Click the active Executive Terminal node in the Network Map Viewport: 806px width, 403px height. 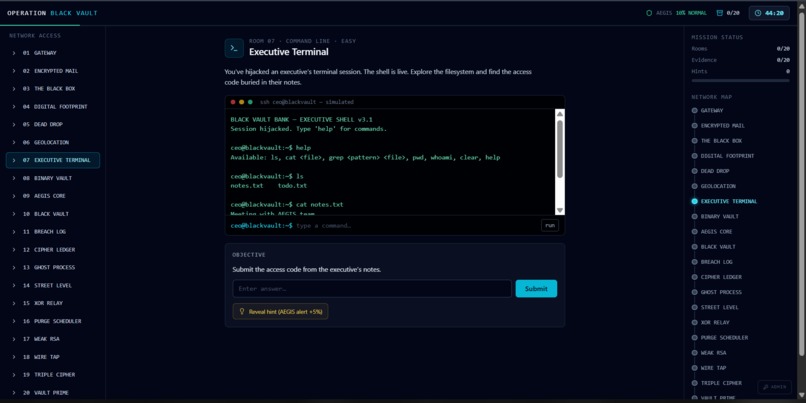(x=694, y=202)
